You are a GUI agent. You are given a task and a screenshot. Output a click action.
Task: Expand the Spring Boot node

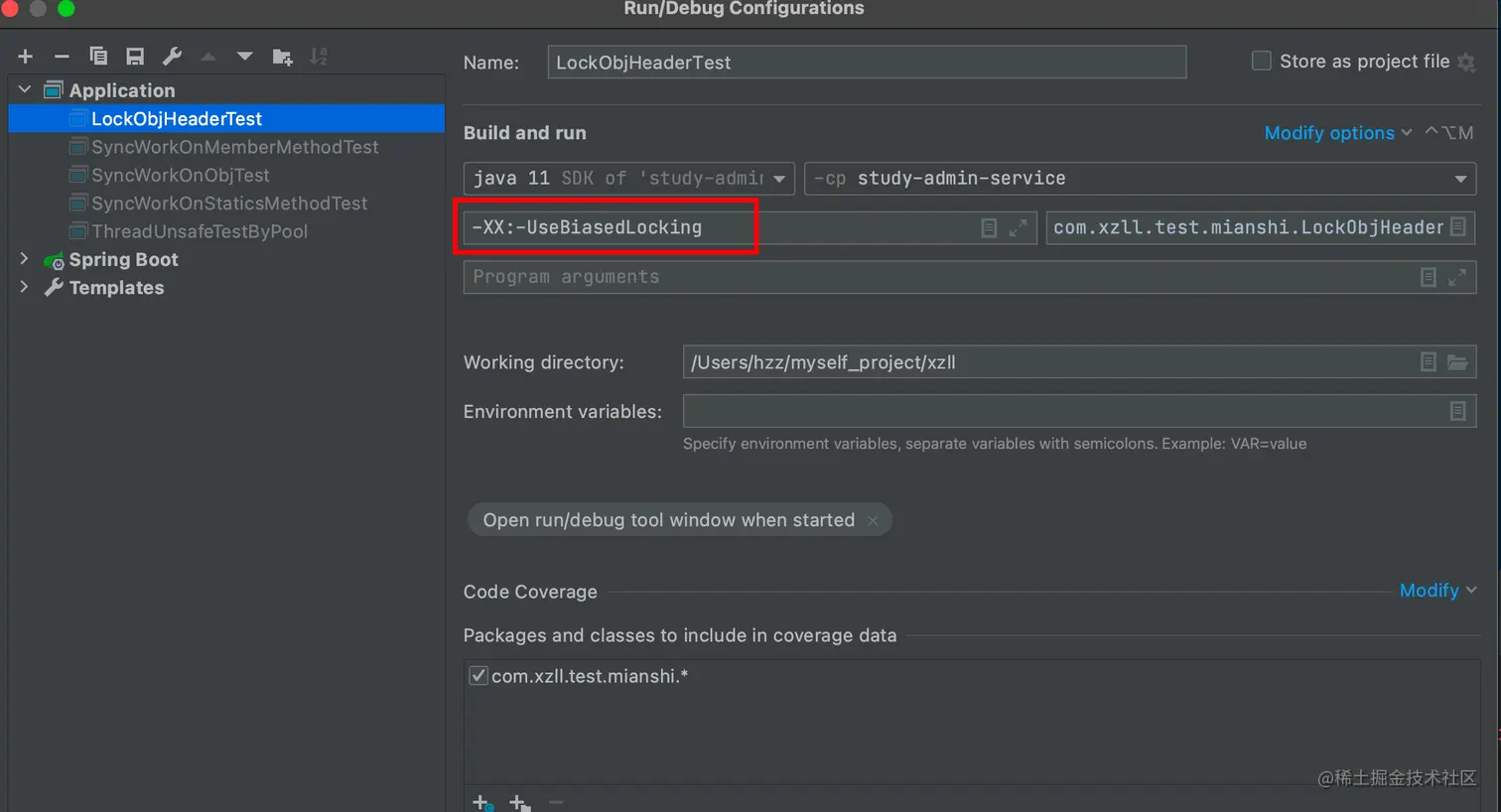(25, 258)
